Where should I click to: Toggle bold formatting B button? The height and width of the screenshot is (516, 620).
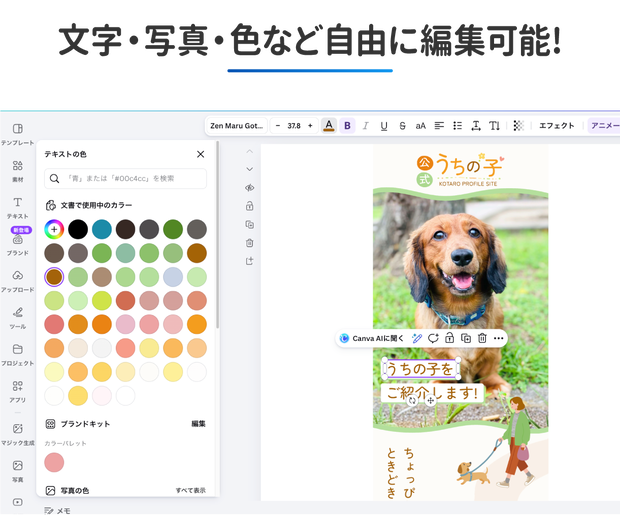pos(347,126)
